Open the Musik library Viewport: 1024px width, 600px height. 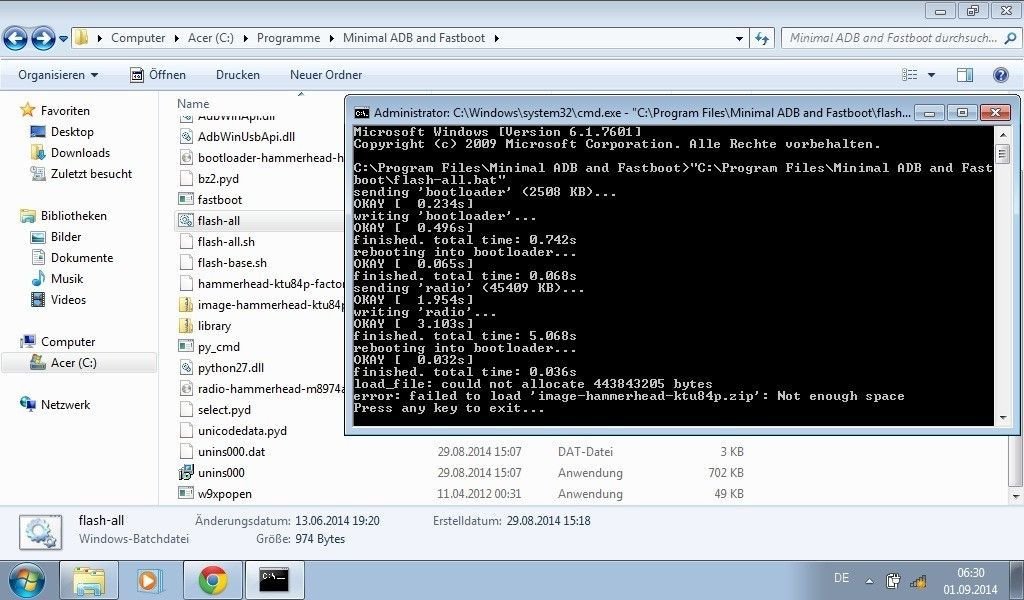pyautogui.click(x=67, y=278)
